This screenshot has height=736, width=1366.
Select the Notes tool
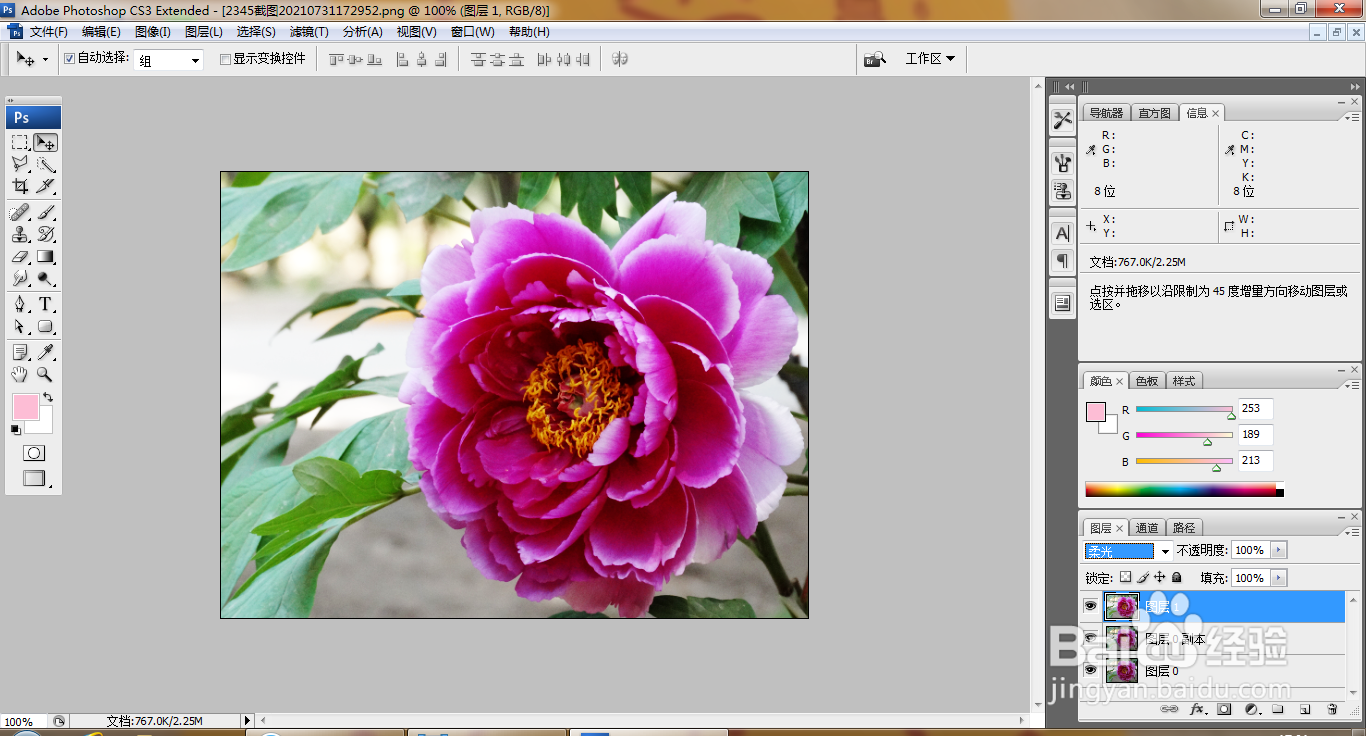20,352
